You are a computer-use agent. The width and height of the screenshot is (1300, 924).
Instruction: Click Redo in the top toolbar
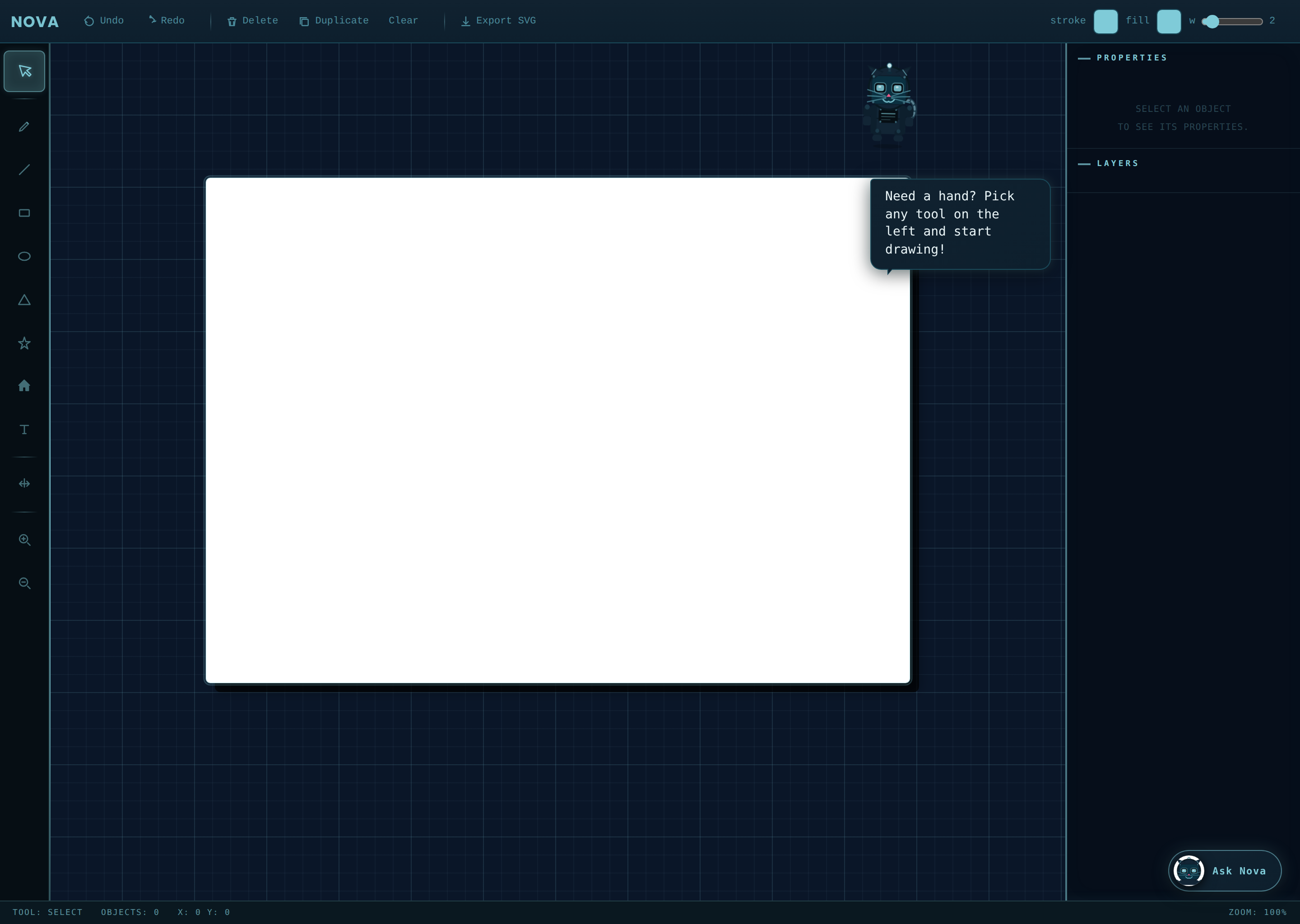pyautogui.click(x=166, y=21)
